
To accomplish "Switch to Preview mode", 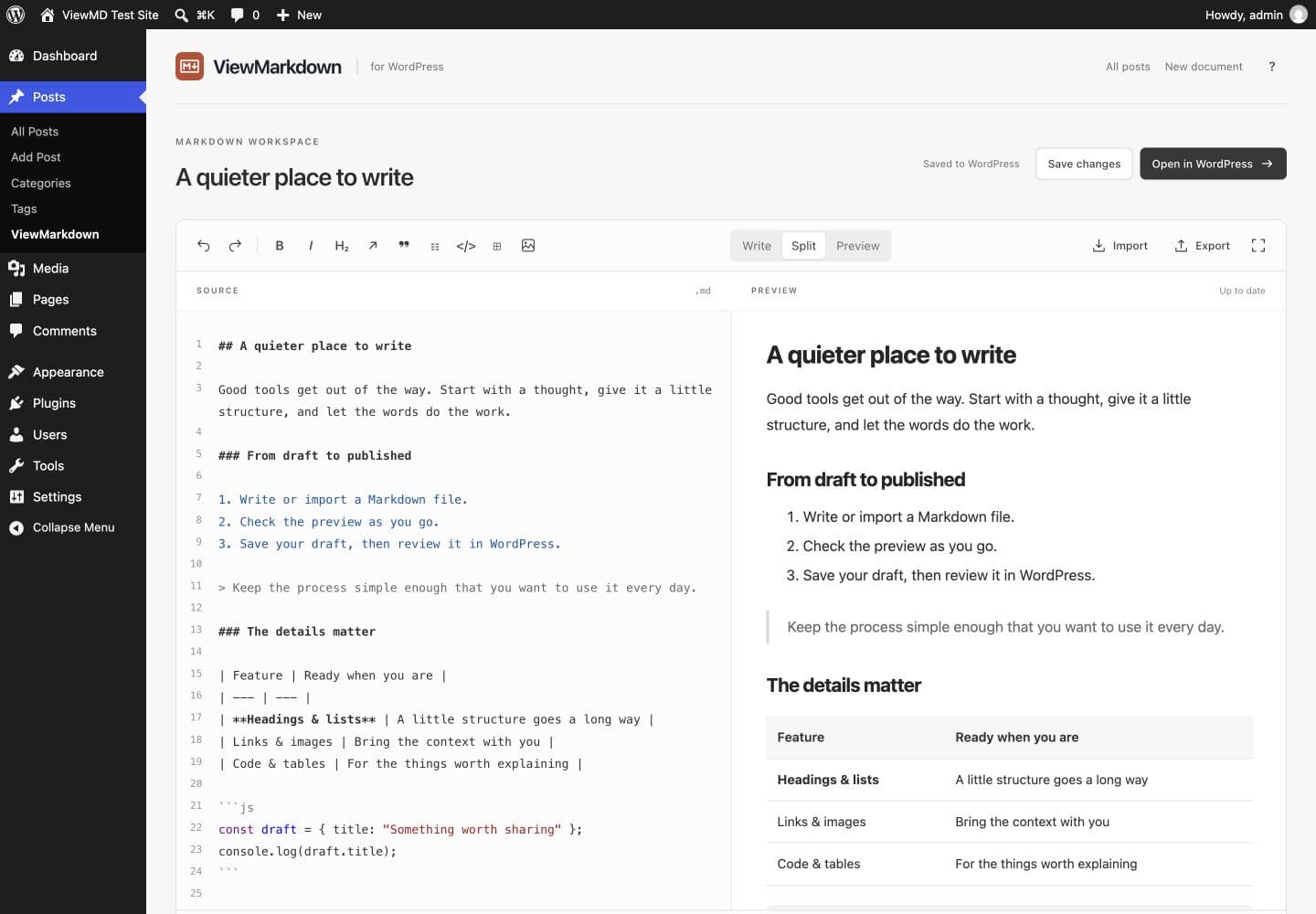I will pos(857,246).
